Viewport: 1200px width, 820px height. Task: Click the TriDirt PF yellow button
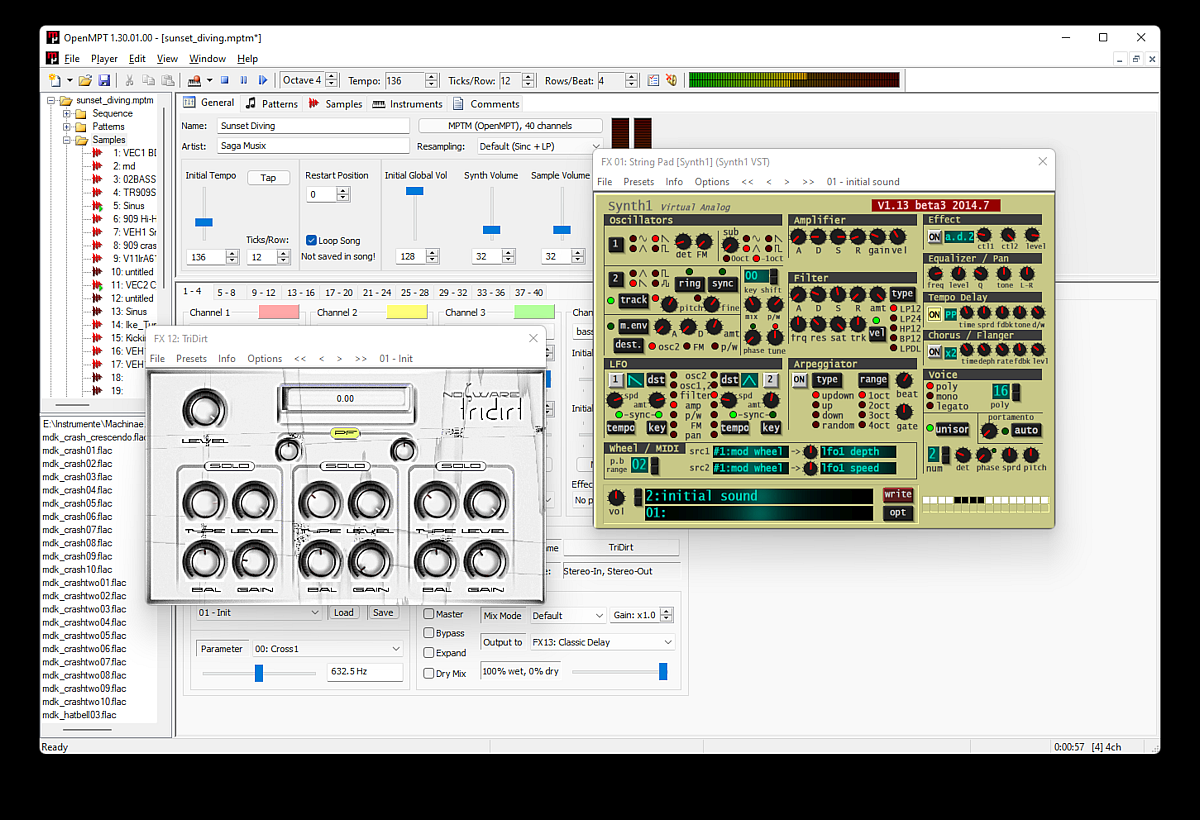pyautogui.click(x=346, y=433)
